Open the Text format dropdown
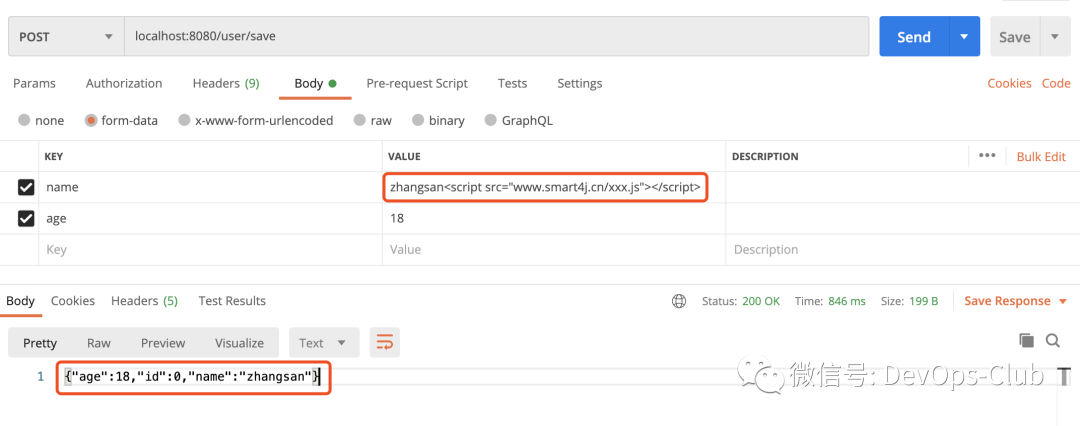Screen dimensions: 1080x426 click(324, 343)
